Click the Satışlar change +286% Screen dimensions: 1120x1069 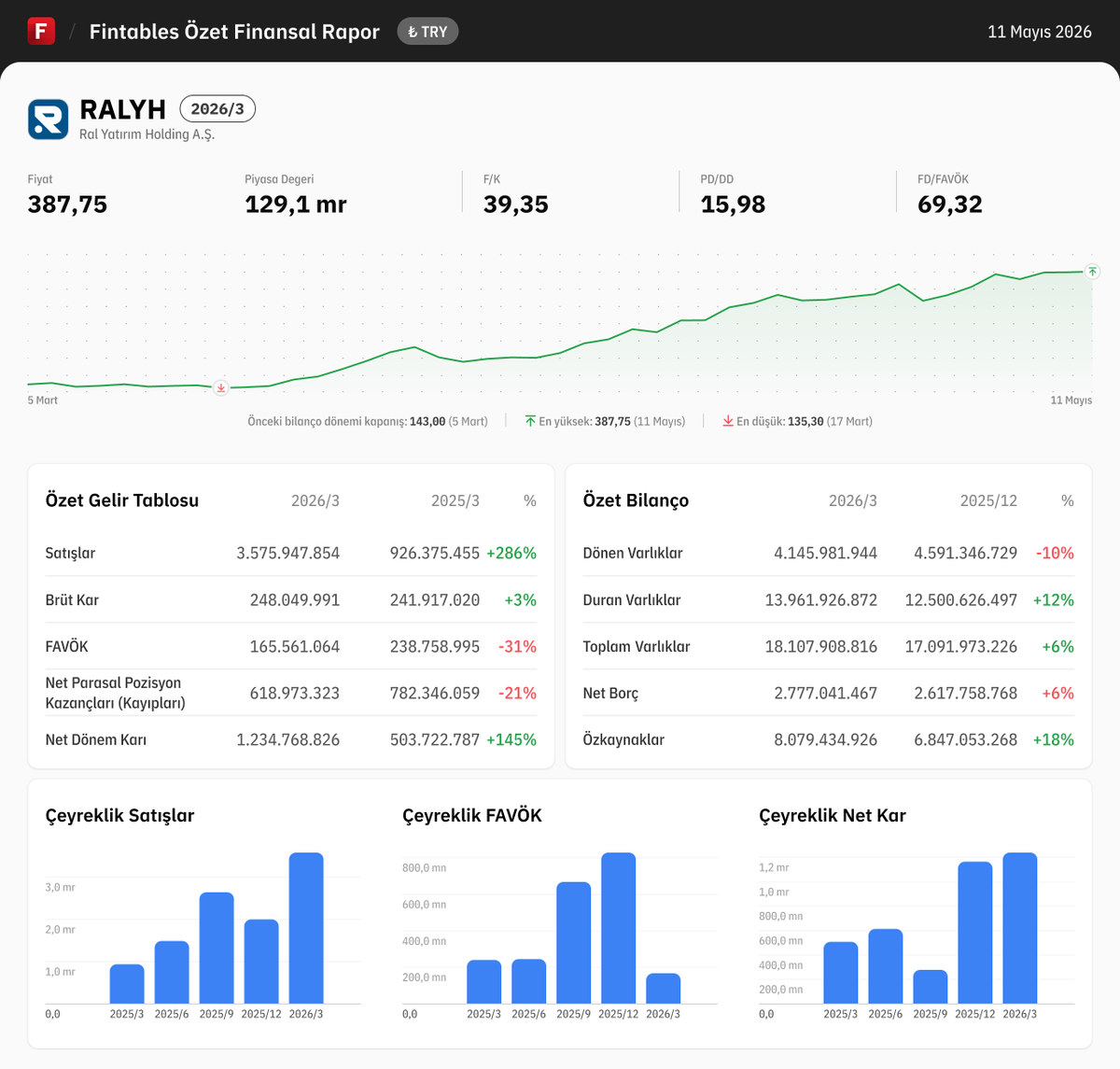tap(511, 553)
